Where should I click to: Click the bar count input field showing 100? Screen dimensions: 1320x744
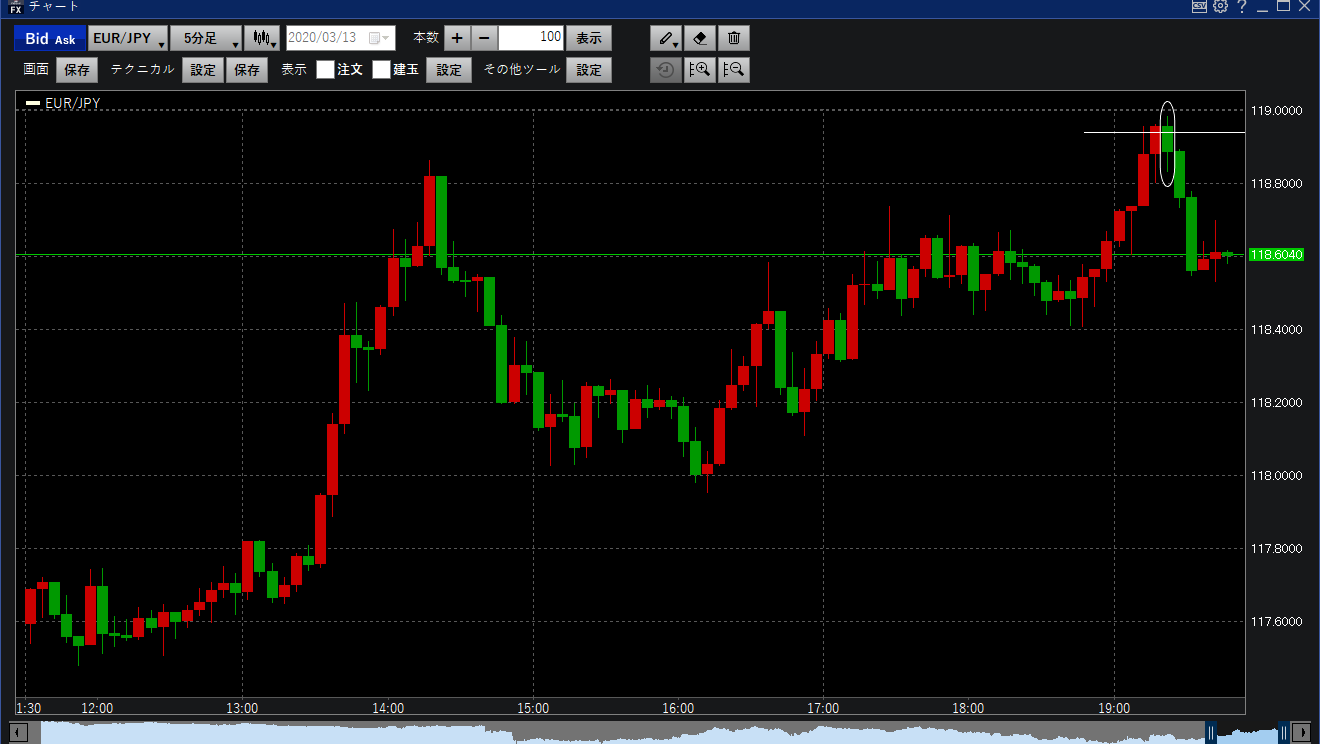[x=531, y=39]
